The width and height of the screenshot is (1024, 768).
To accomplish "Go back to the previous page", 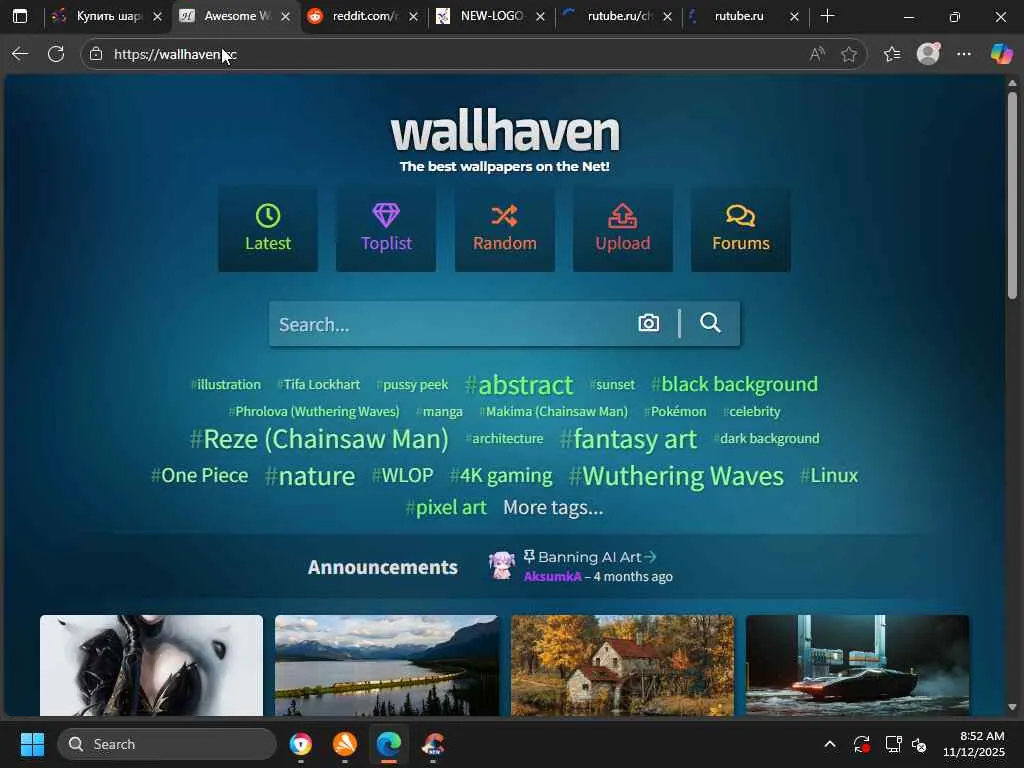I will click(x=20, y=54).
